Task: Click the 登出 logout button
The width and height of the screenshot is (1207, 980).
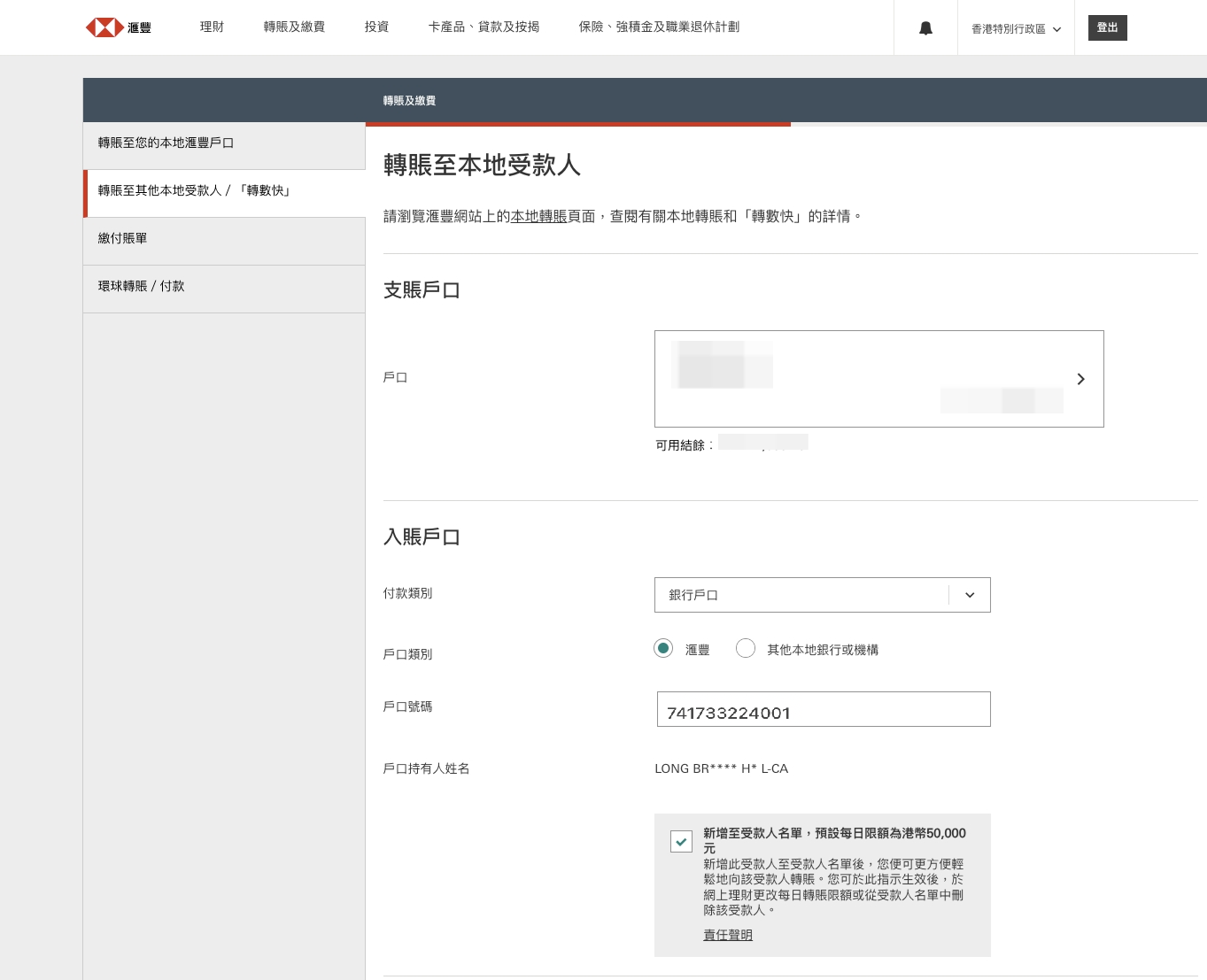Action: (1108, 27)
